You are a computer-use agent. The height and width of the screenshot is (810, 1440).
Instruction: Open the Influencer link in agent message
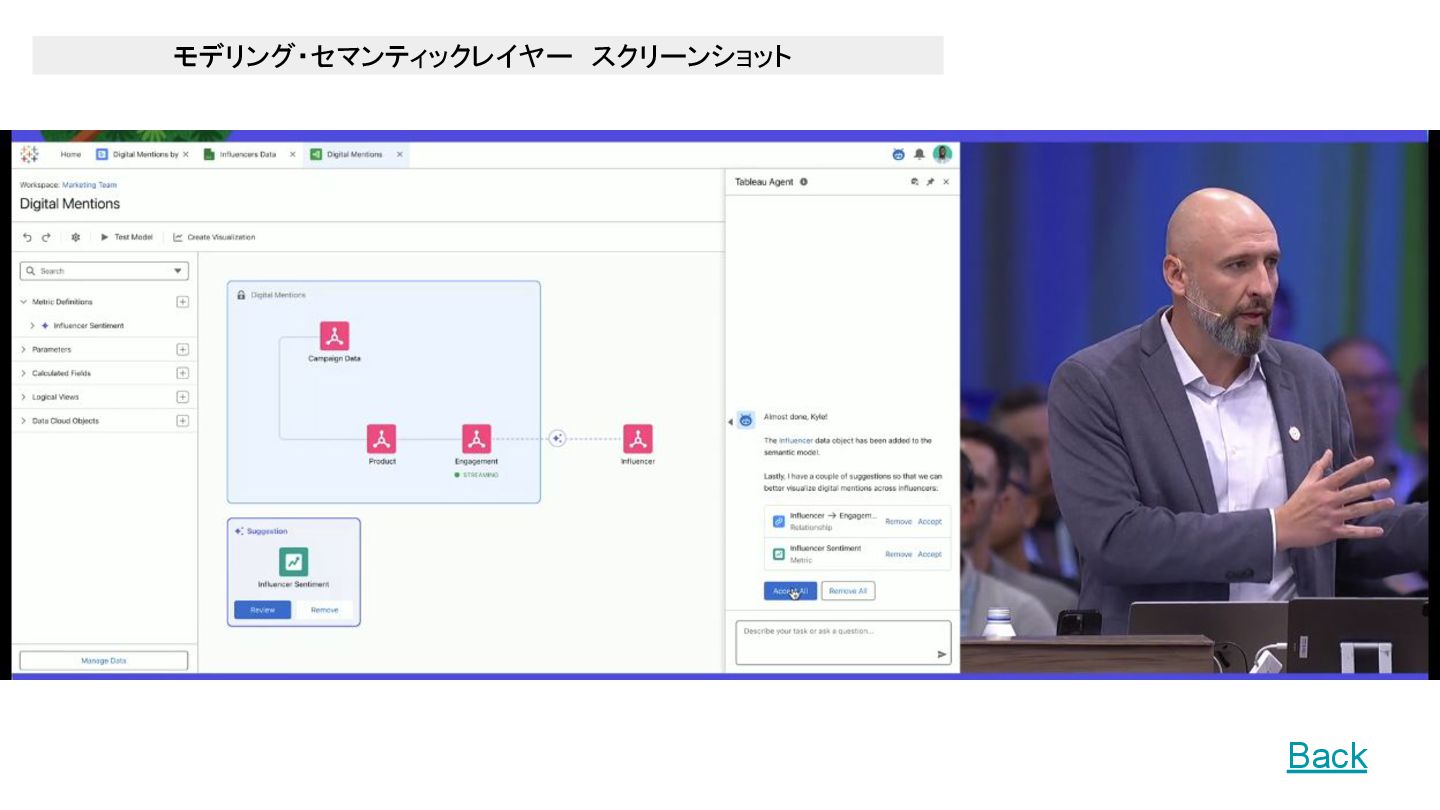point(795,440)
